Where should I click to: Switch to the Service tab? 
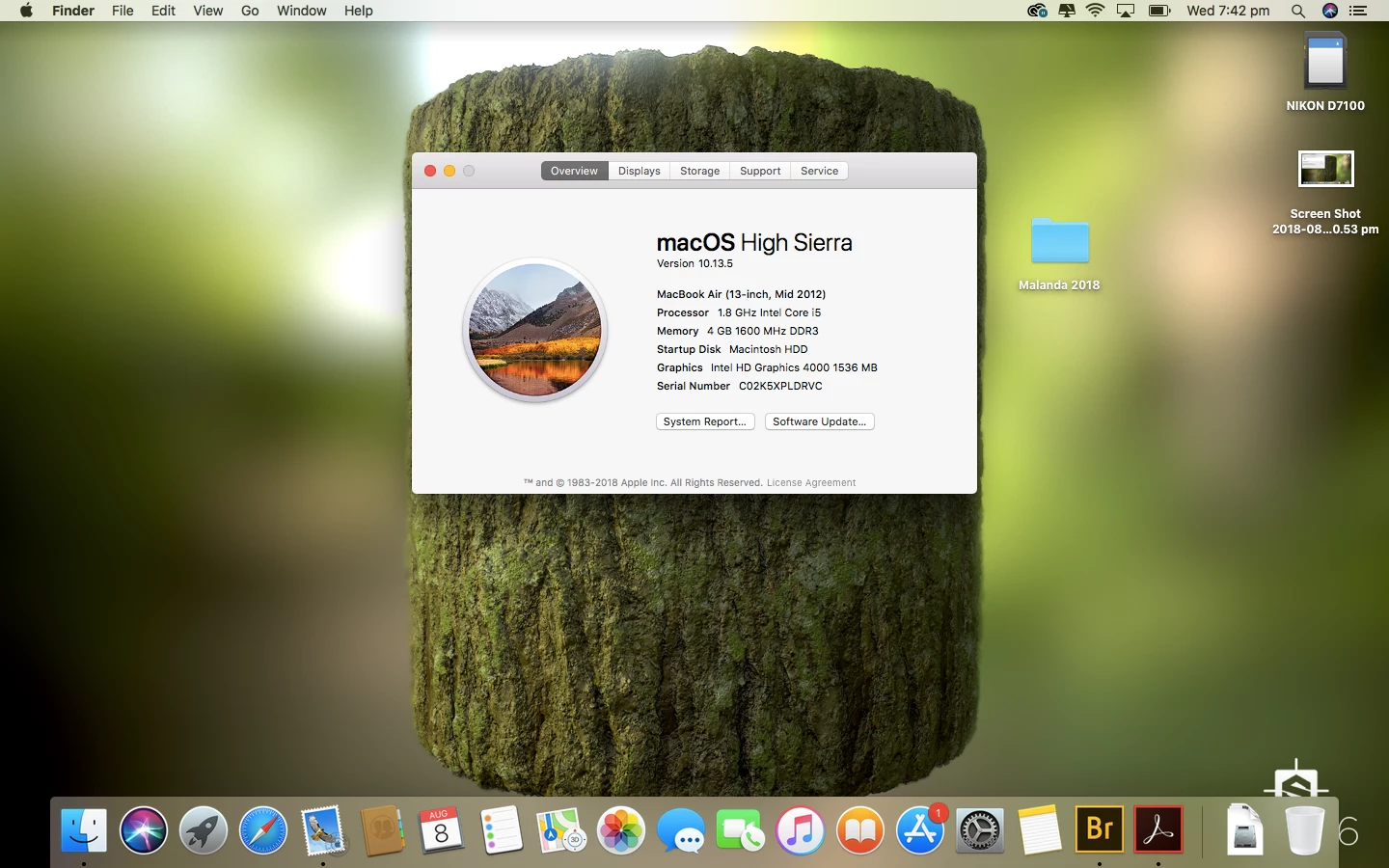(x=819, y=171)
